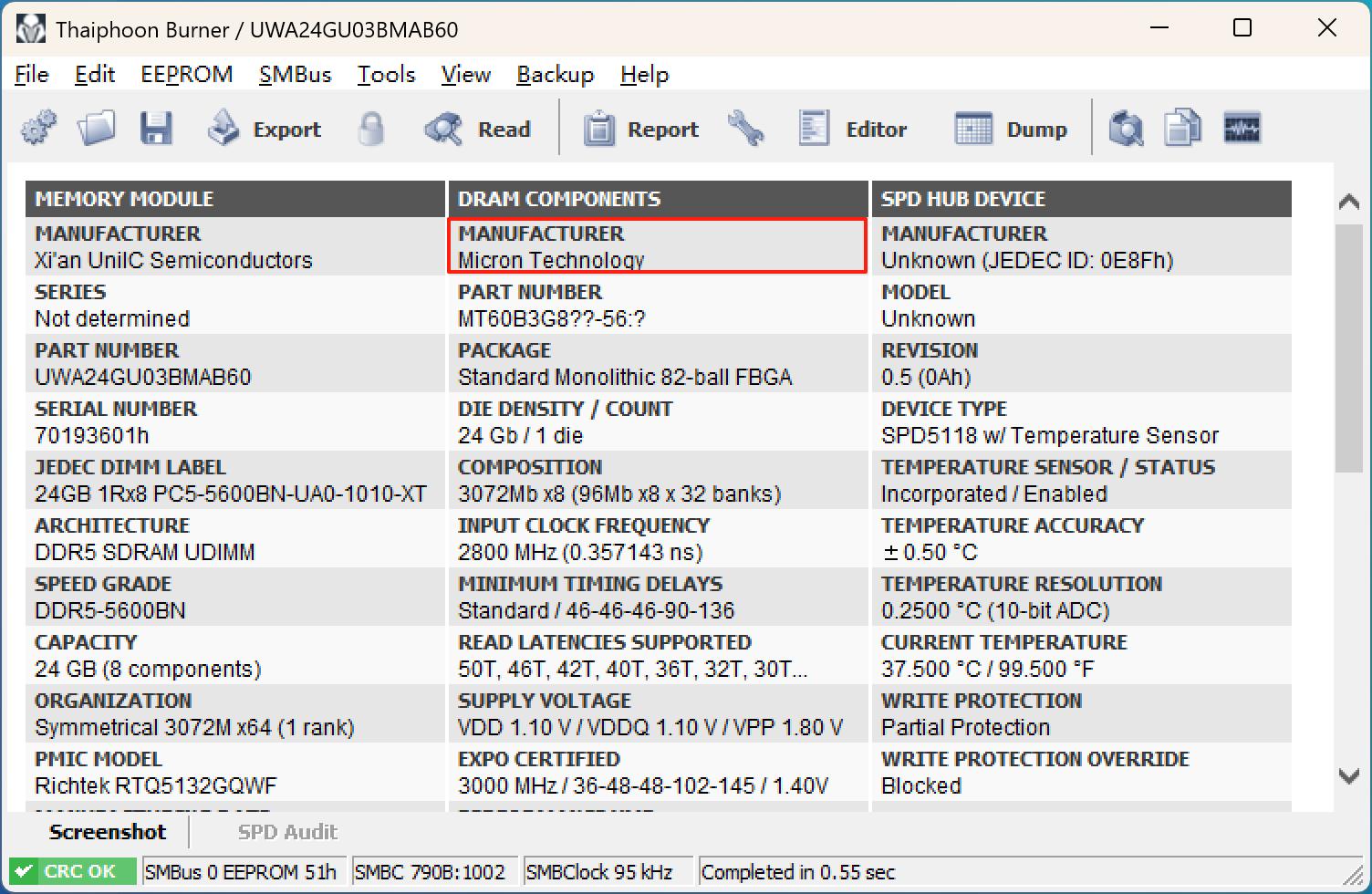The image size is (1372, 894).
Task: Click JEDEC label 24GB 1Rx8 PC5-5600BN-UA0-1010-XT
Action: (231, 494)
